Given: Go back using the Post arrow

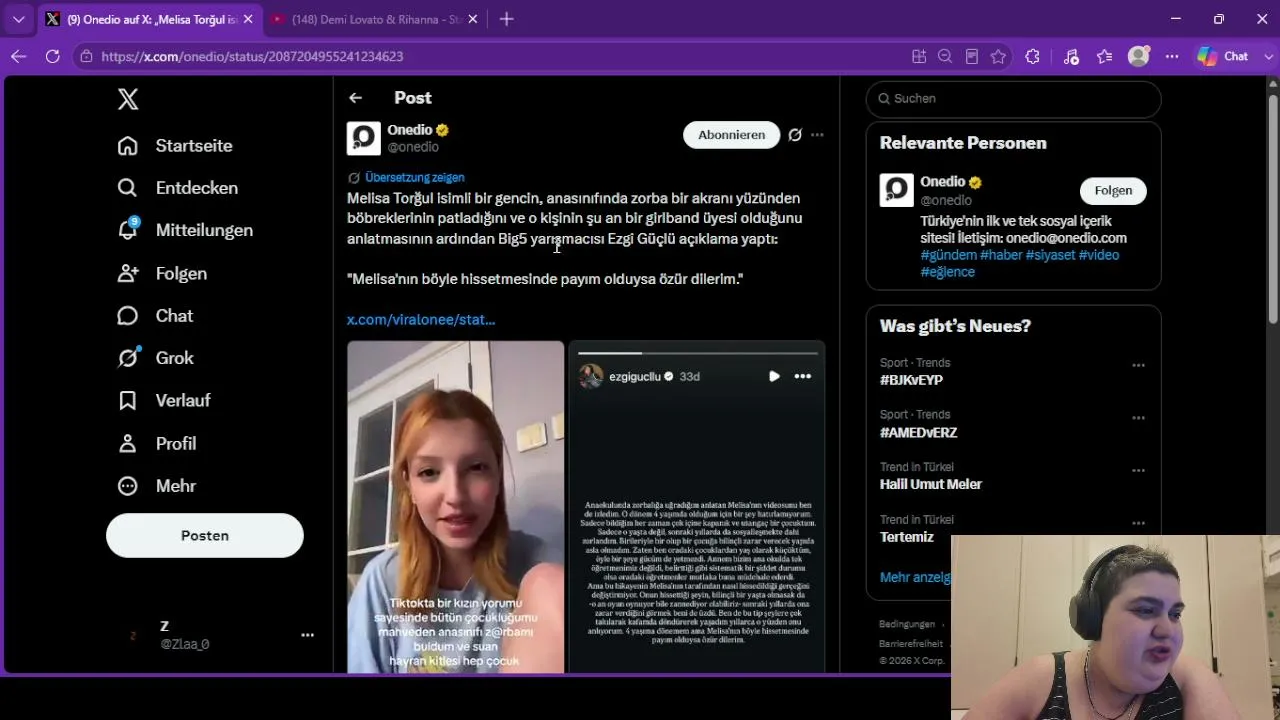Looking at the screenshot, I should coord(356,98).
